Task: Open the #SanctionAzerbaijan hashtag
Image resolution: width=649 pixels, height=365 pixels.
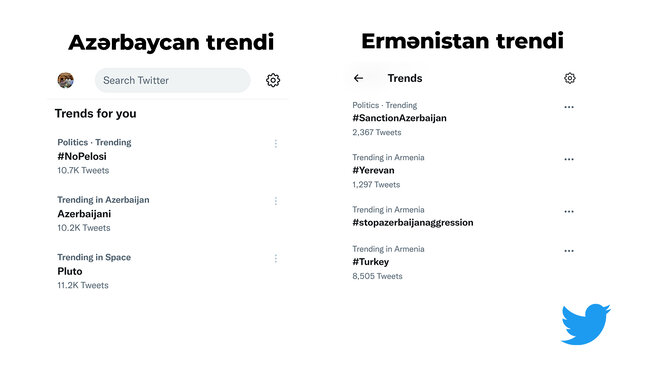Action: click(399, 118)
